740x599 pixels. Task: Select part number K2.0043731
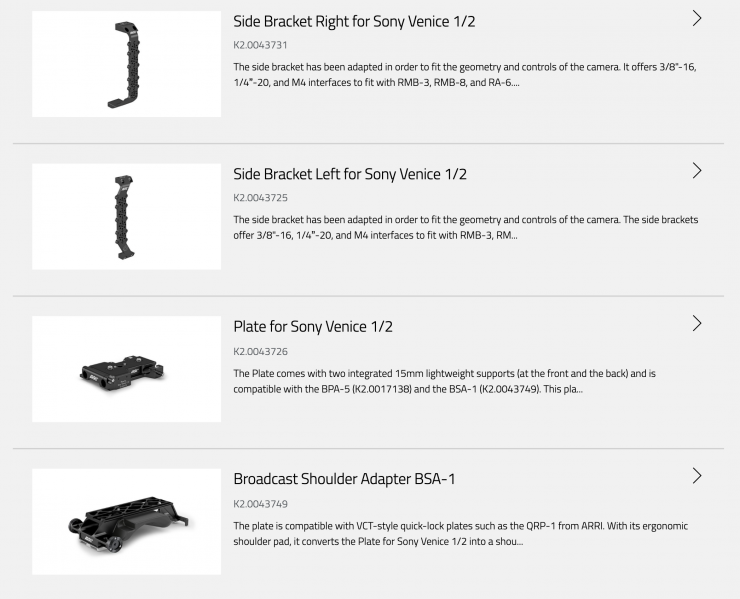pos(260,46)
